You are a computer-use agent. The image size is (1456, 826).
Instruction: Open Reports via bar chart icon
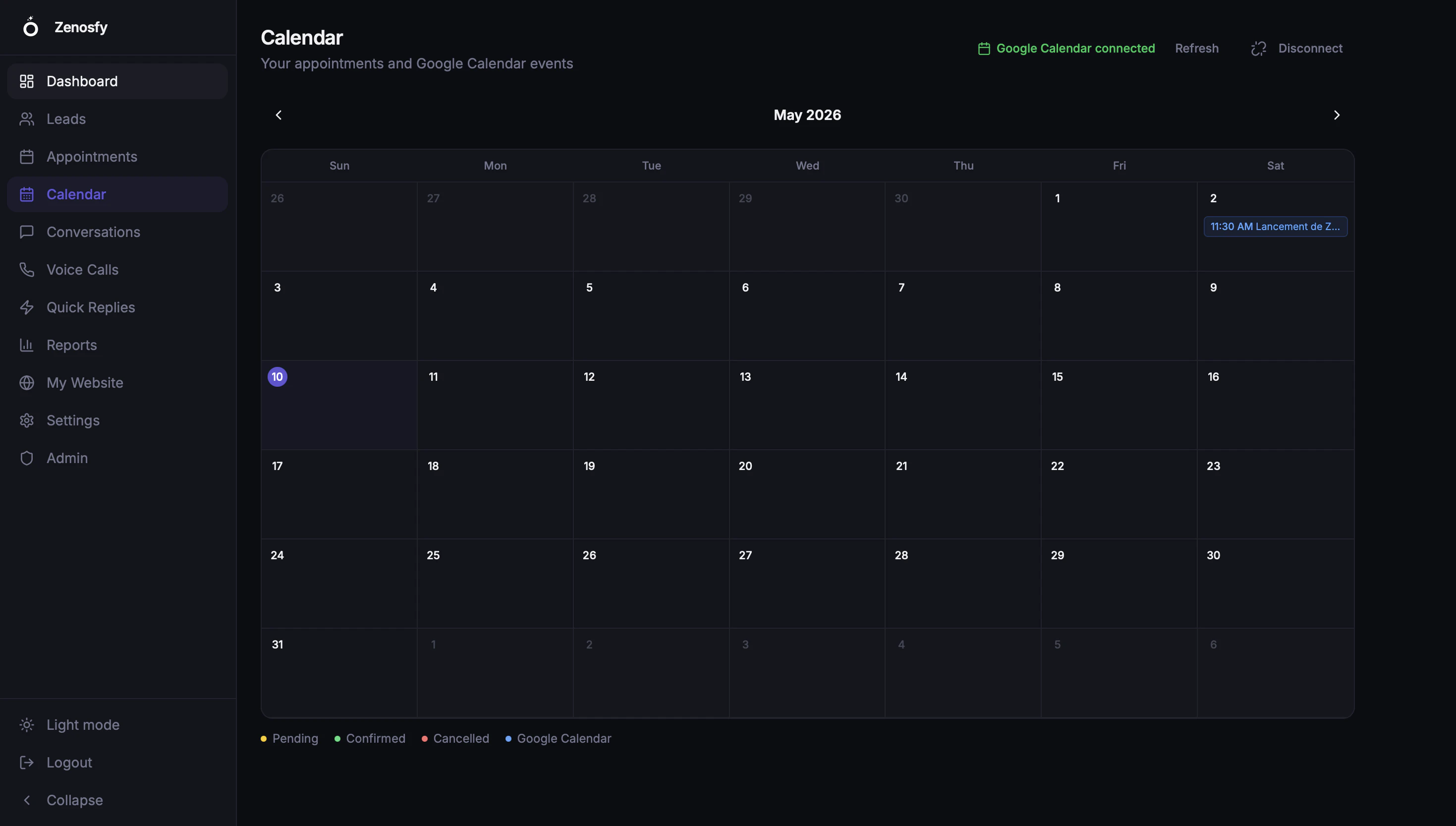27,345
